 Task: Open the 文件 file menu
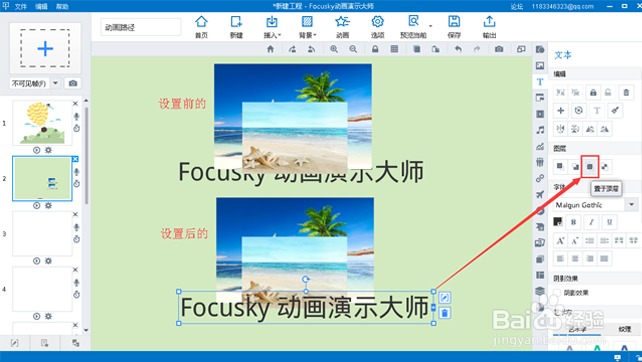[21, 7]
